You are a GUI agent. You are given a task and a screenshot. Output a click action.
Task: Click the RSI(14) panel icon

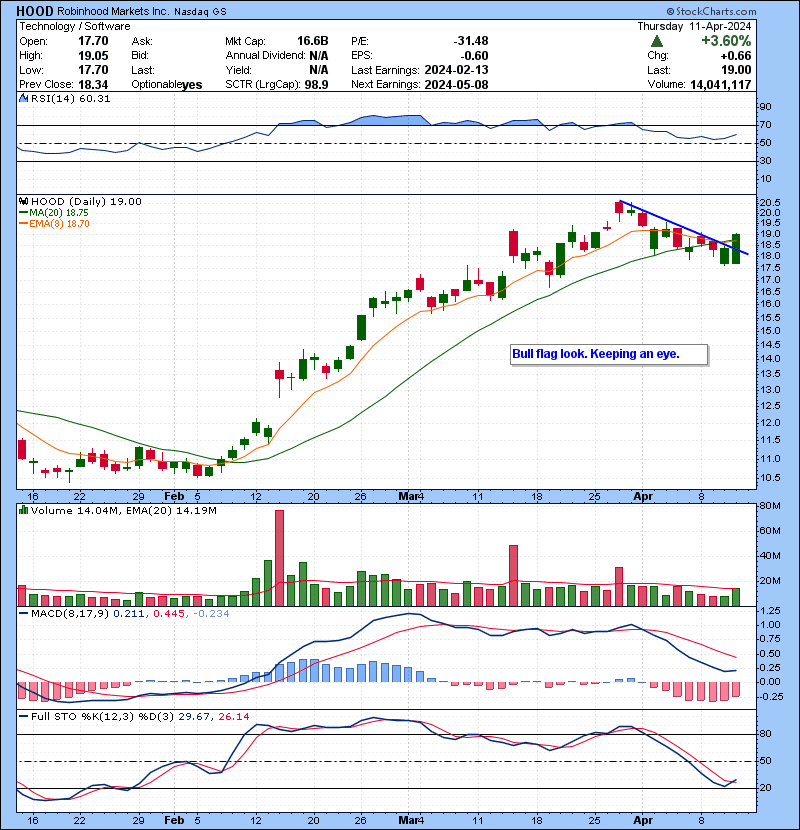click(x=24, y=98)
